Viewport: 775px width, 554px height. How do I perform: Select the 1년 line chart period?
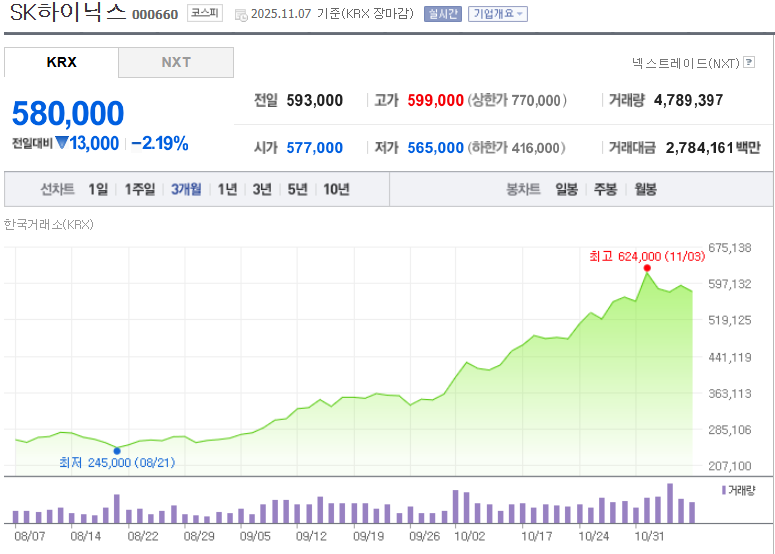click(227, 189)
